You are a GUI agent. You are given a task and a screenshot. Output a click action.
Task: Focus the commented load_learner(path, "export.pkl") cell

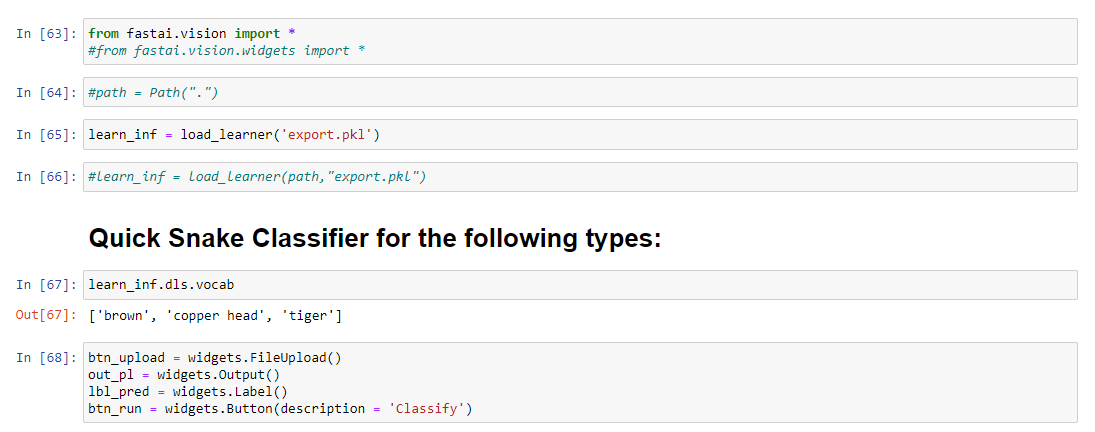tap(579, 177)
